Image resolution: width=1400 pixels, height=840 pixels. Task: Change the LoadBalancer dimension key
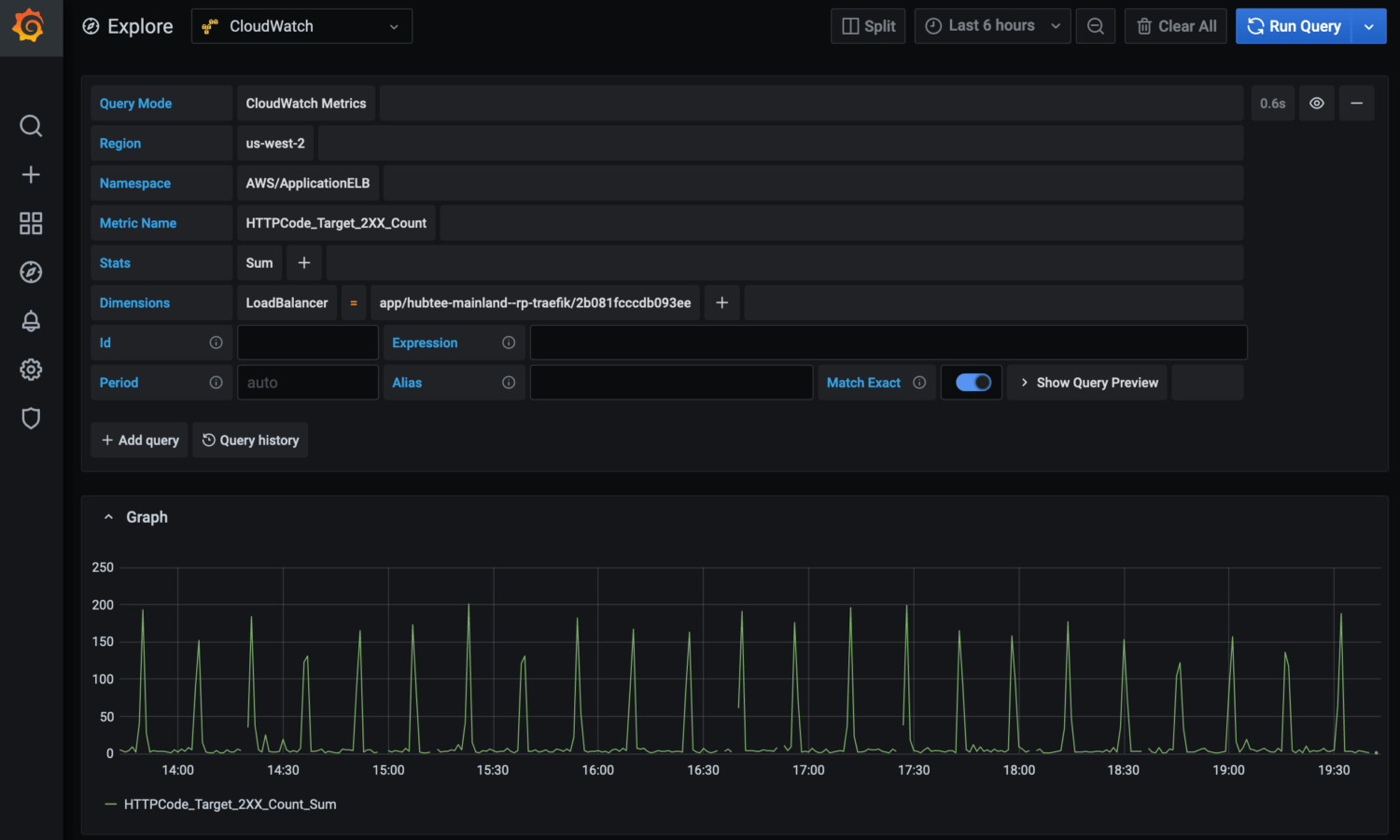tap(287, 303)
